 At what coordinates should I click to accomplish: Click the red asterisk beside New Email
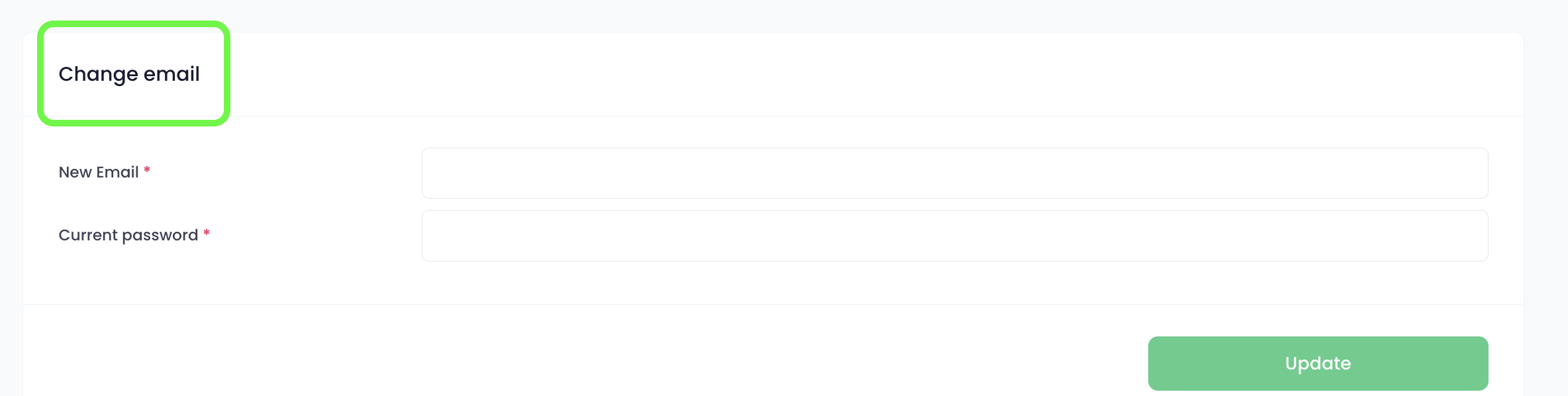click(x=147, y=170)
